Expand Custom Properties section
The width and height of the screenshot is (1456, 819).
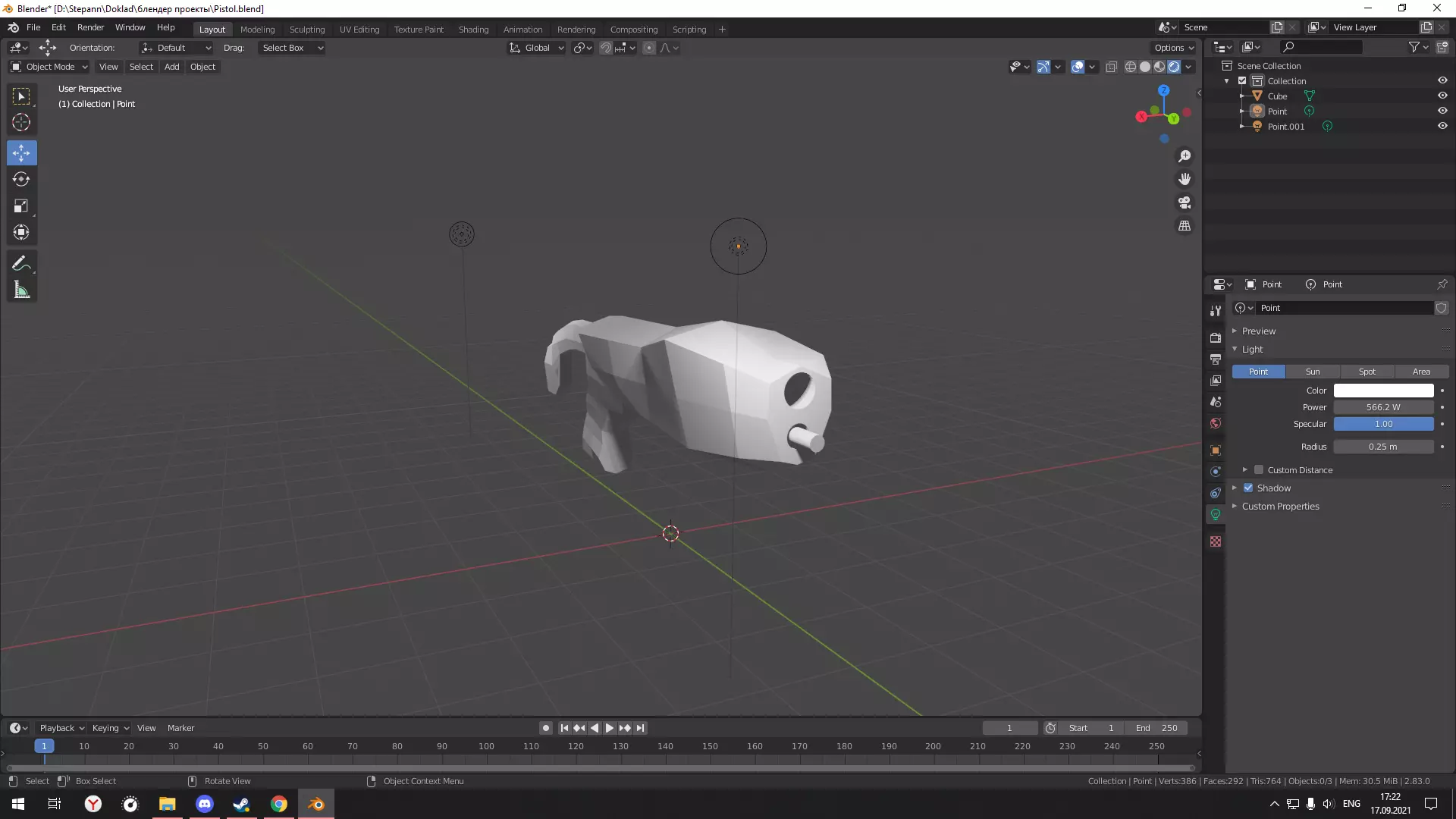[1280, 507]
